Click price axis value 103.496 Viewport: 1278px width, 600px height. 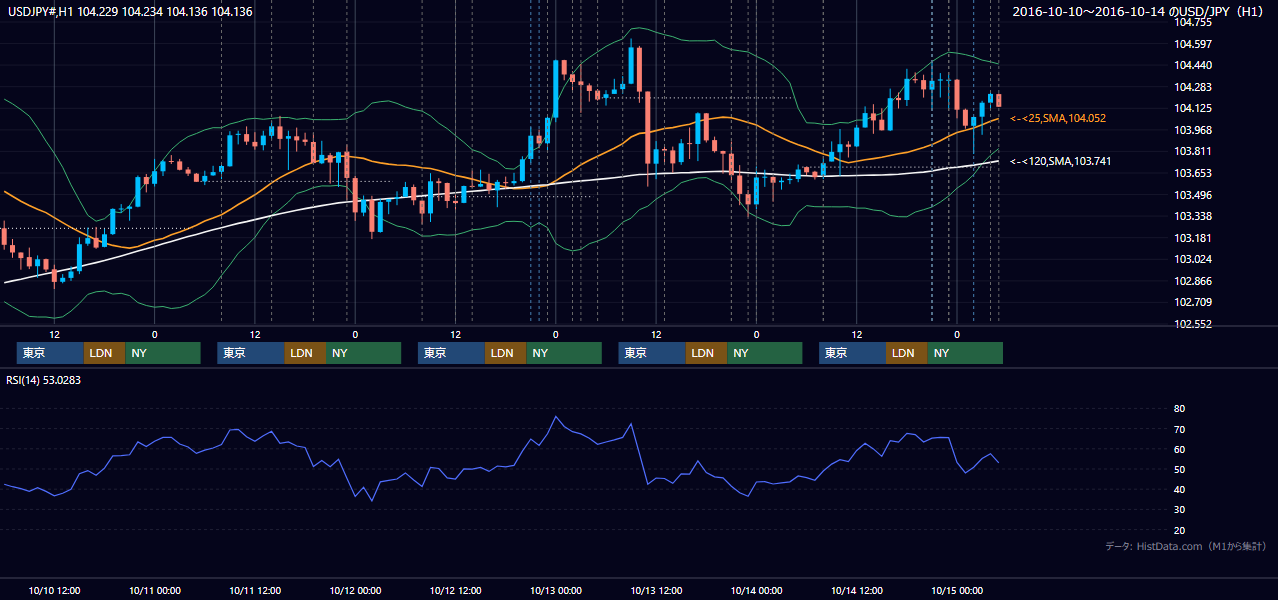click(1193, 195)
